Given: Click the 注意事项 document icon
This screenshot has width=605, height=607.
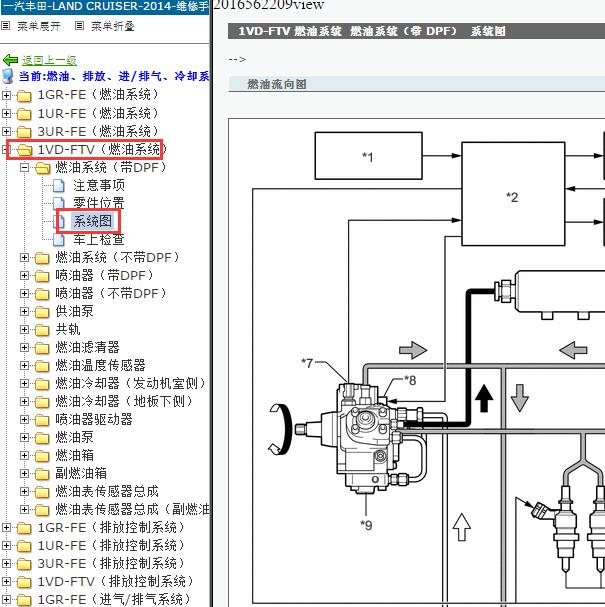Looking at the screenshot, I should click(x=59, y=185).
